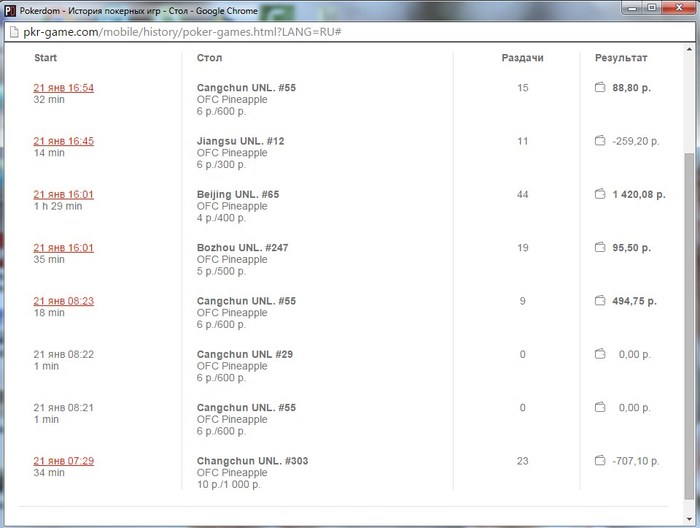Click the vertical scrollbar thumb

pos(689,326)
